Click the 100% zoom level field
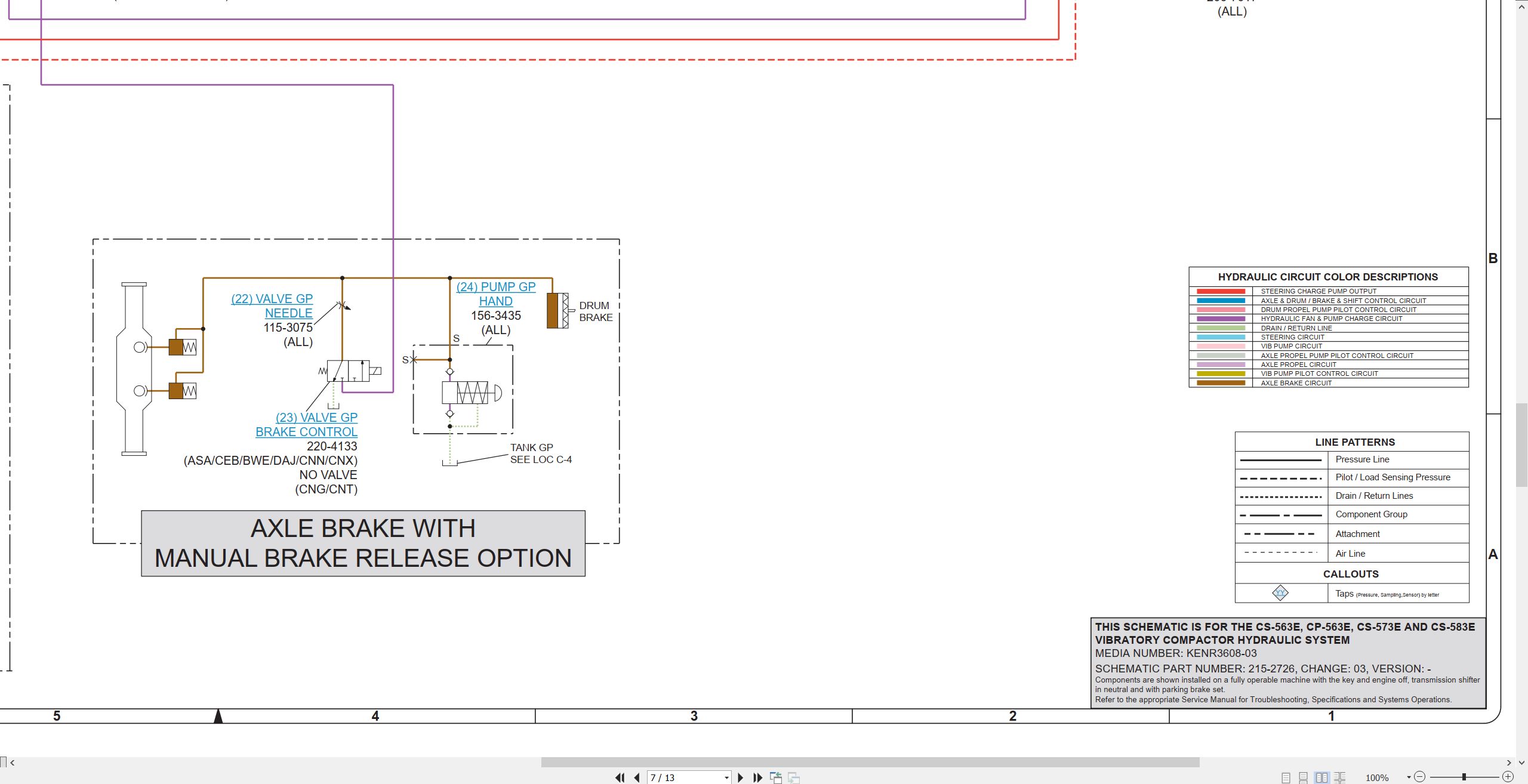The height and width of the screenshot is (784, 1528). [x=1377, y=777]
